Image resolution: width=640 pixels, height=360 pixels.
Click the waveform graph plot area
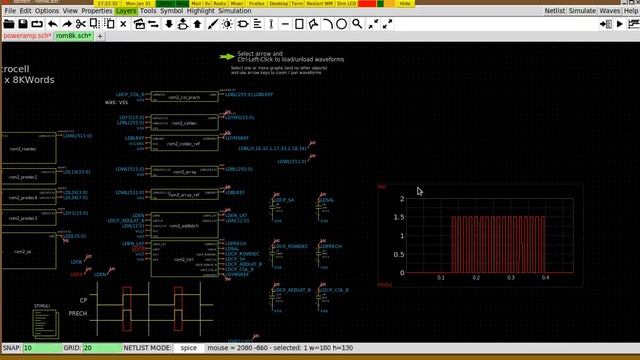coord(490,236)
